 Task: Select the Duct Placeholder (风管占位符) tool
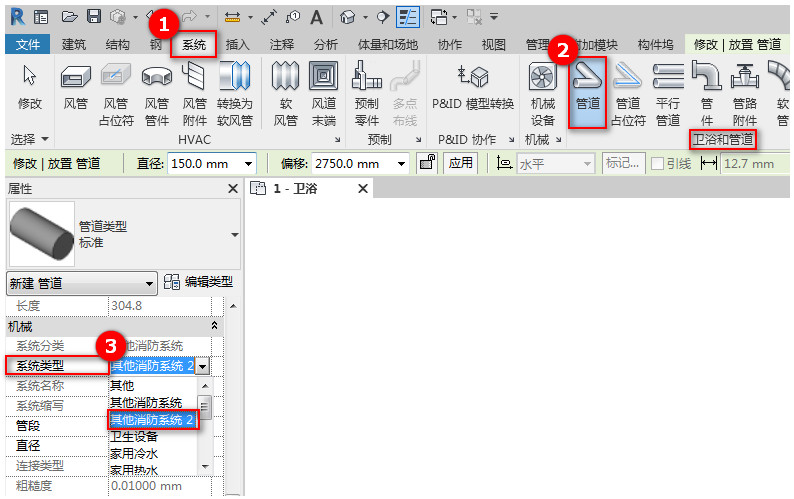(116, 94)
